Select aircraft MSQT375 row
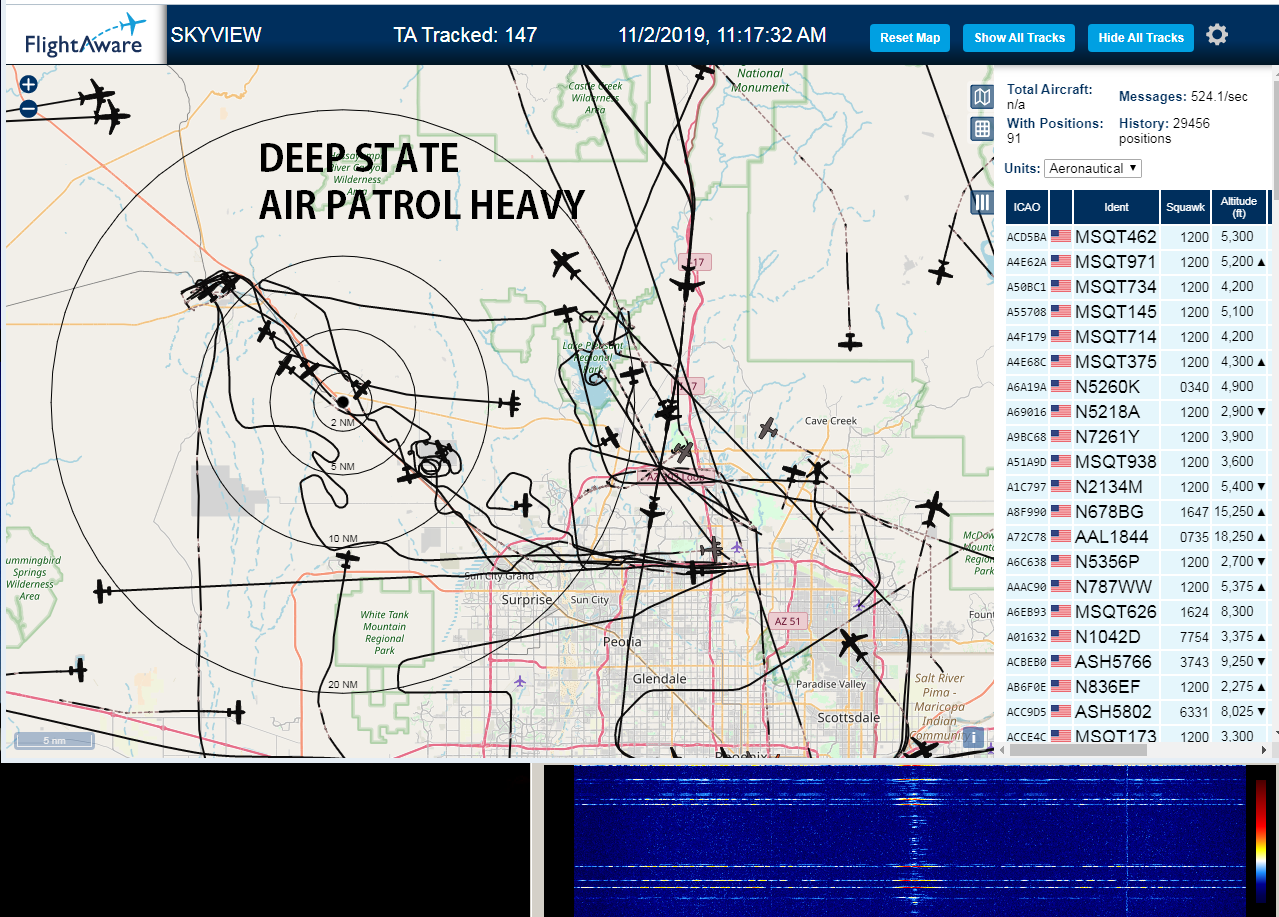Image resolution: width=1279 pixels, height=917 pixels. tap(1137, 362)
